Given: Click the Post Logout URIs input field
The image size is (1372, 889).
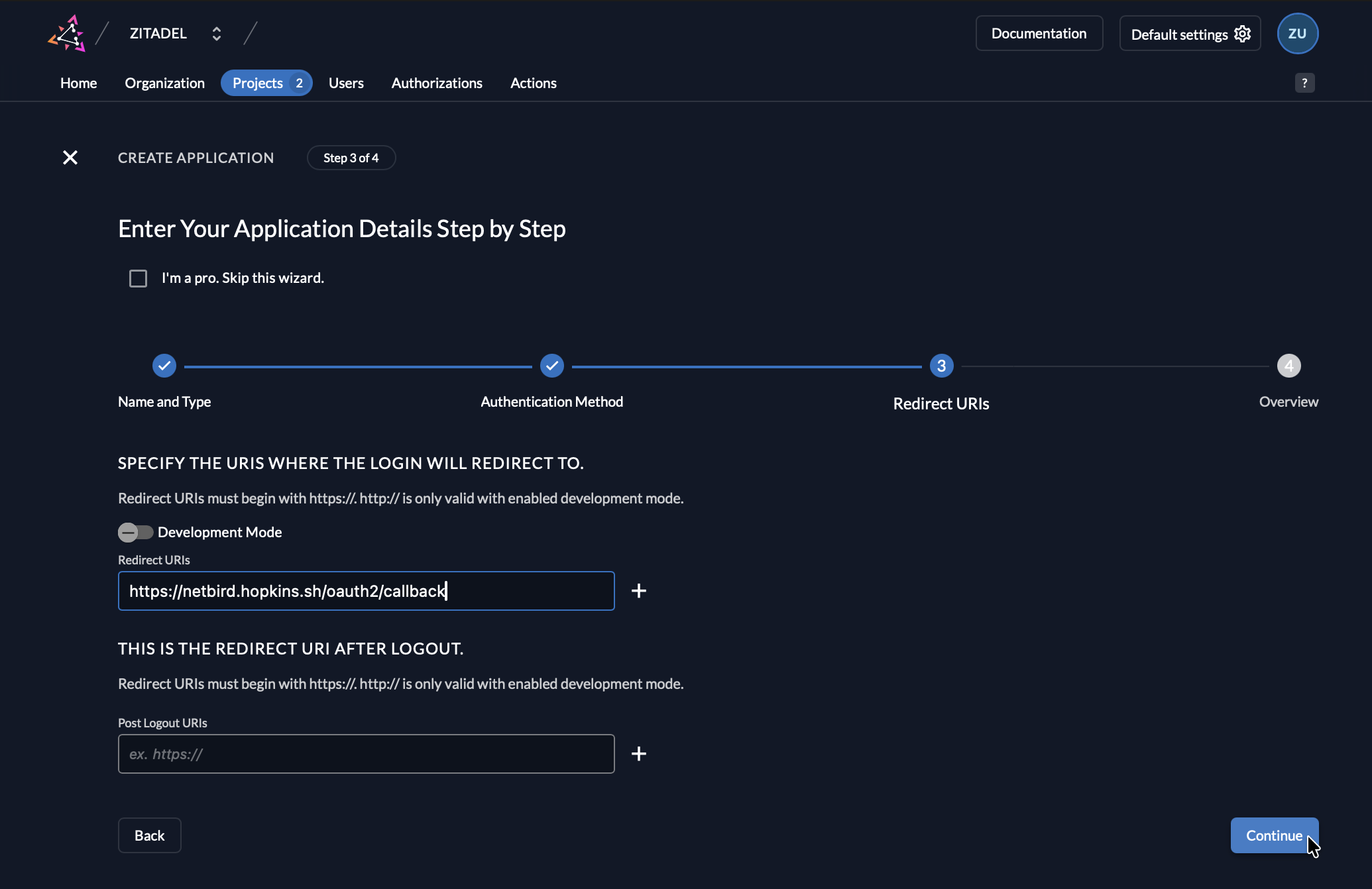Looking at the screenshot, I should coord(366,753).
